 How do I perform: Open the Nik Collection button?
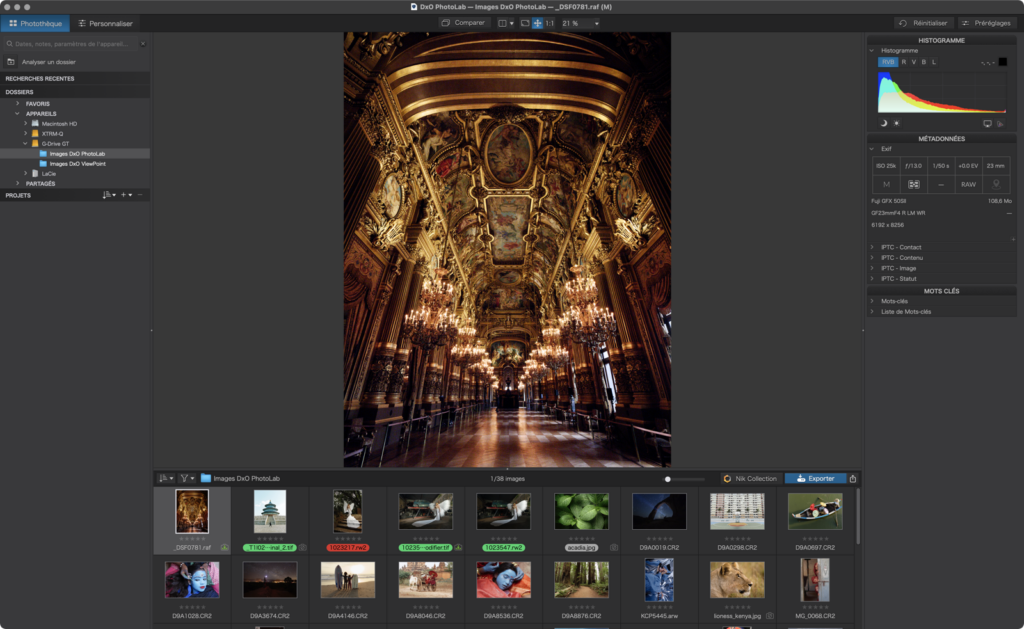(x=750, y=479)
